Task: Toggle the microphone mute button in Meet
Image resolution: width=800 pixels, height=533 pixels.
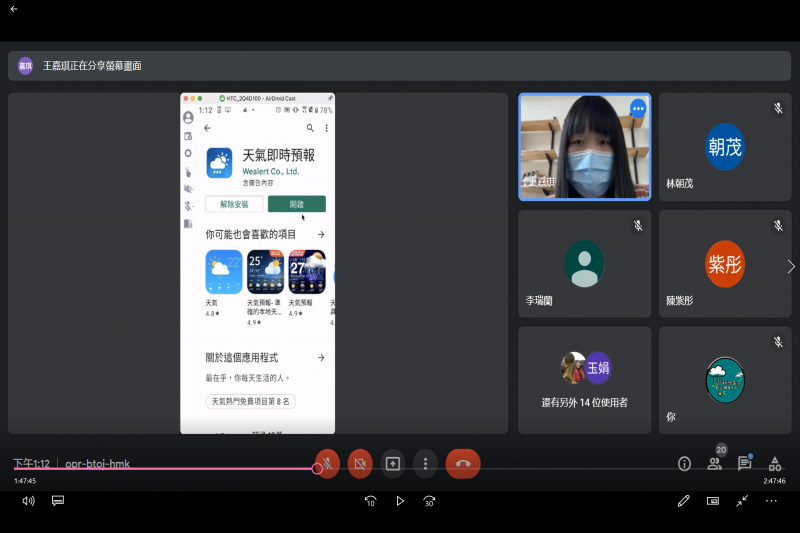Action: (x=328, y=464)
